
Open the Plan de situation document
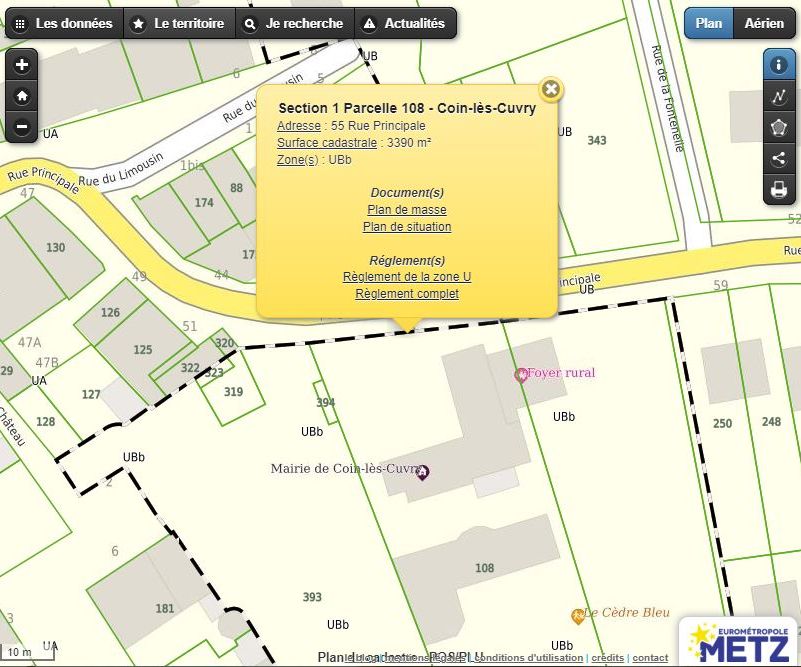[407, 227]
